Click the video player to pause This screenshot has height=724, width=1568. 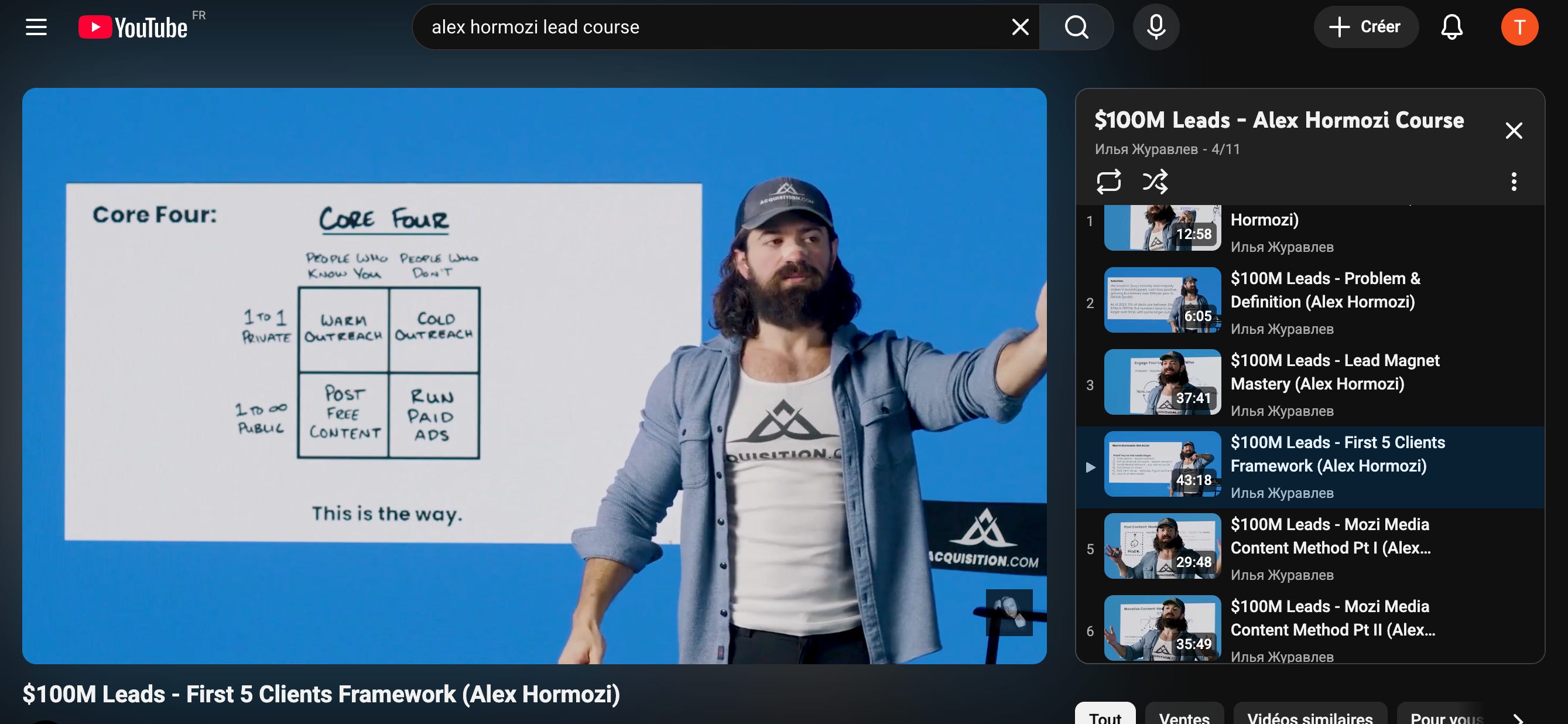click(x=534, y=375)
